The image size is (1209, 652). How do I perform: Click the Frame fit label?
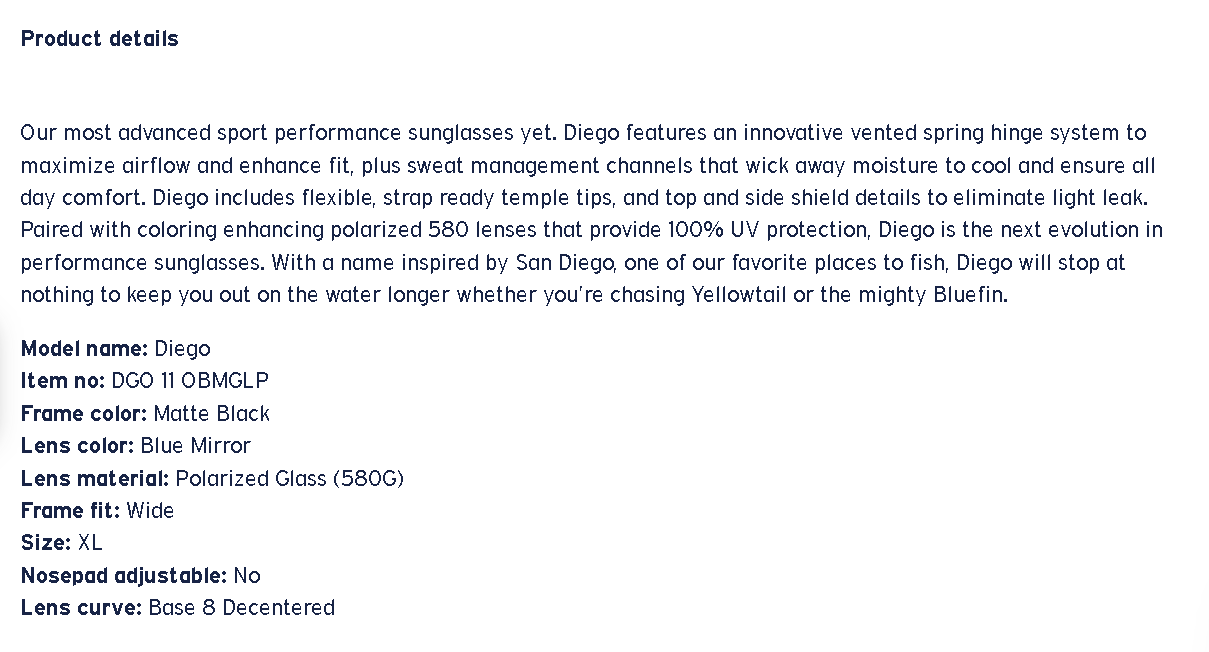(70, 511)
